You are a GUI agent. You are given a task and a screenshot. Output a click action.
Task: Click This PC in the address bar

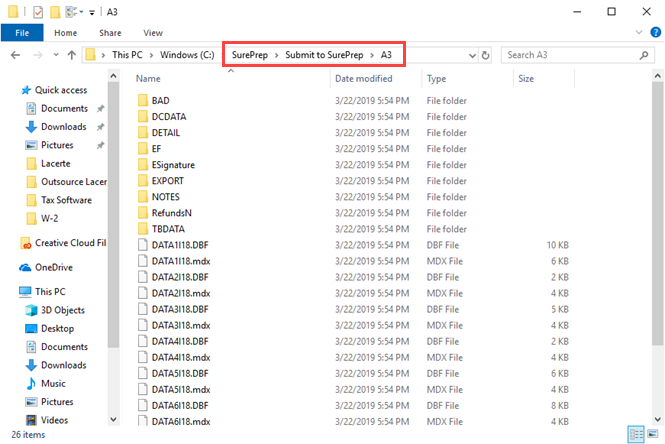pyautogui.click(x=127, y=55)
